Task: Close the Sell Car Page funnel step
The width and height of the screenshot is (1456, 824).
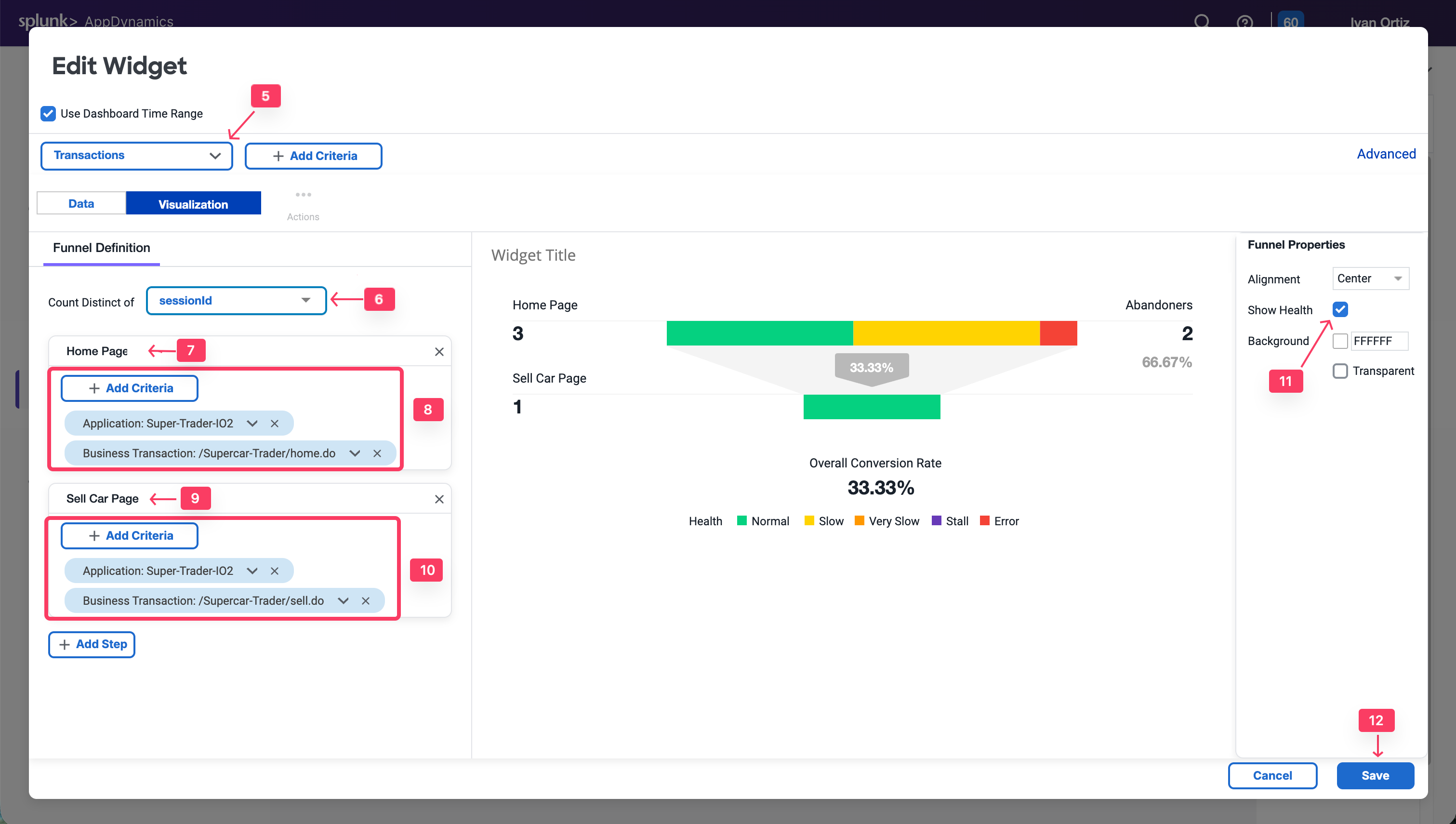Action: coord(439,499)
